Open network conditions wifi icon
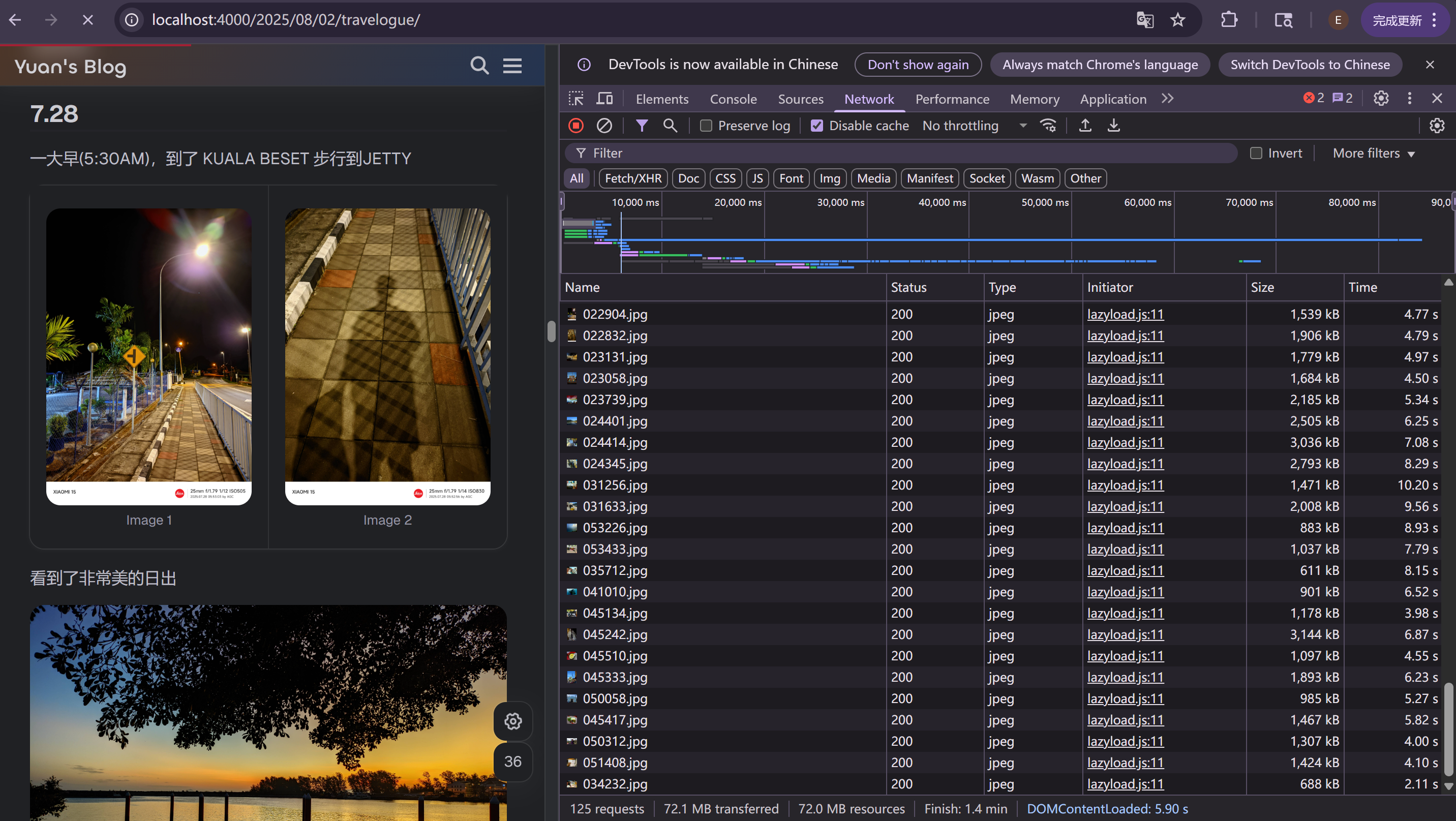 click(x=1048, y=126)
